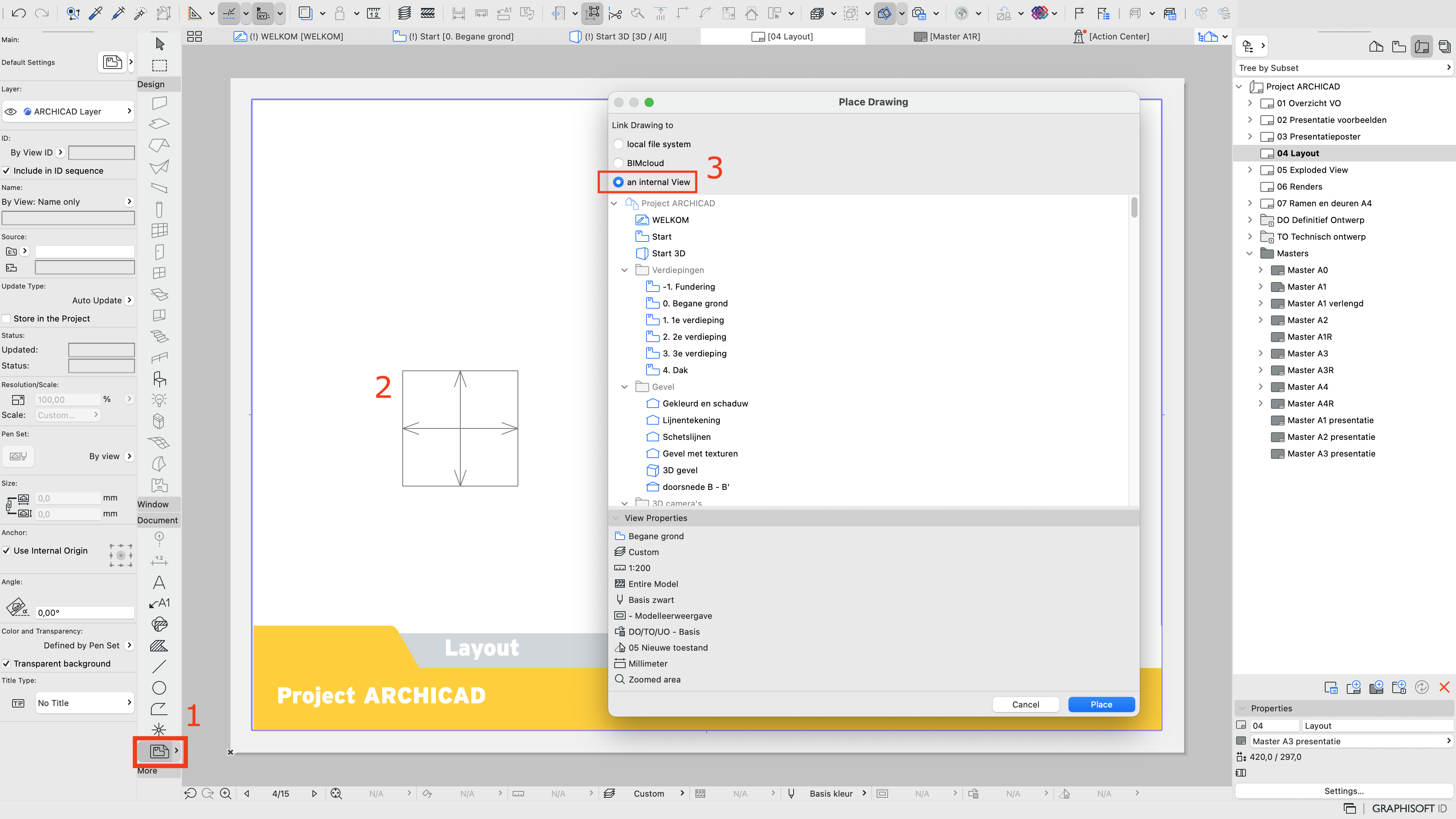The width and height of the screenshot is (1456, 819).
Task: Collapse the Verdiepingen folder in dialog
Action: coord(624,270)
